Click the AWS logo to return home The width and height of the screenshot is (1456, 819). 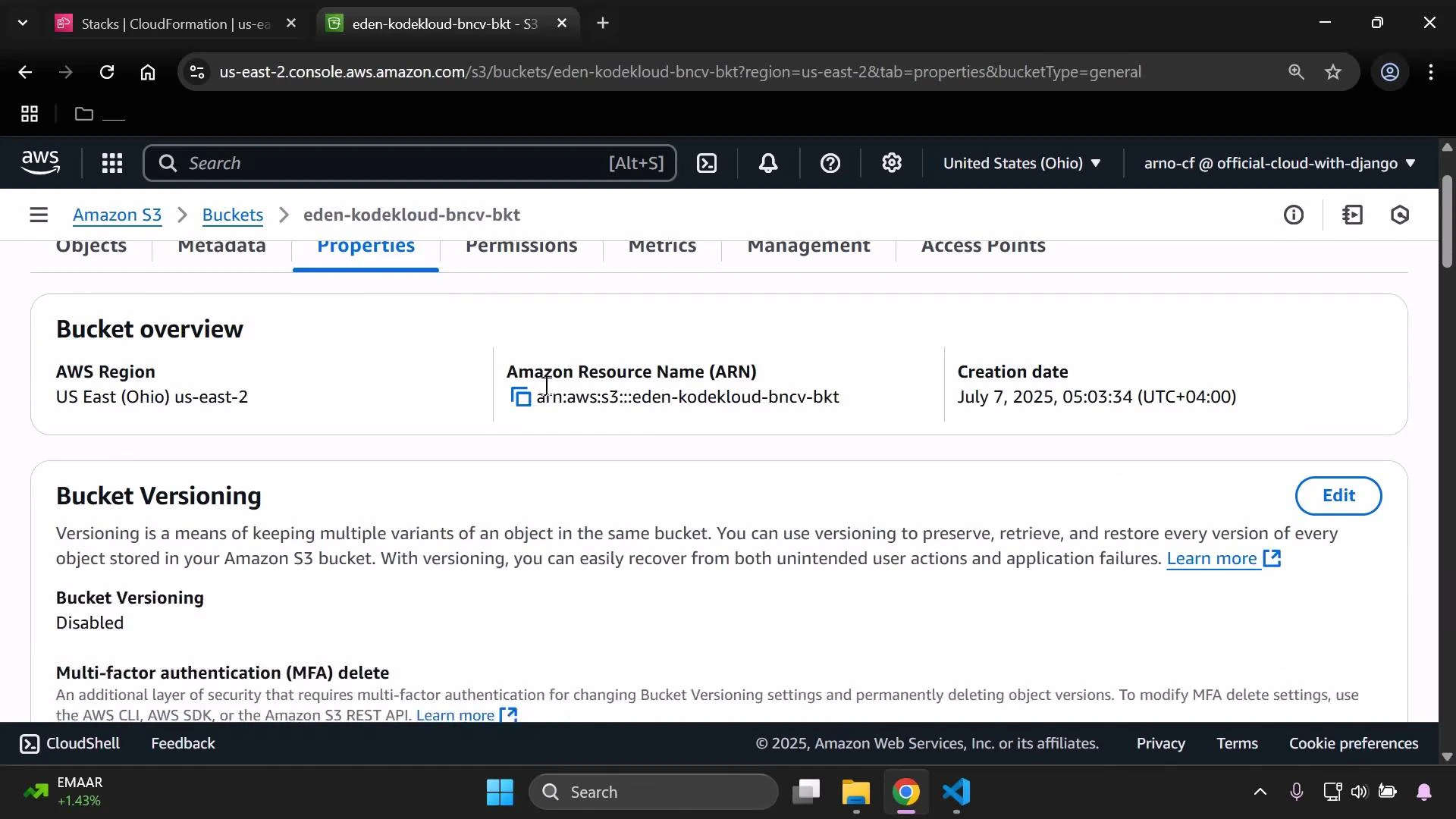pos(39,162)
